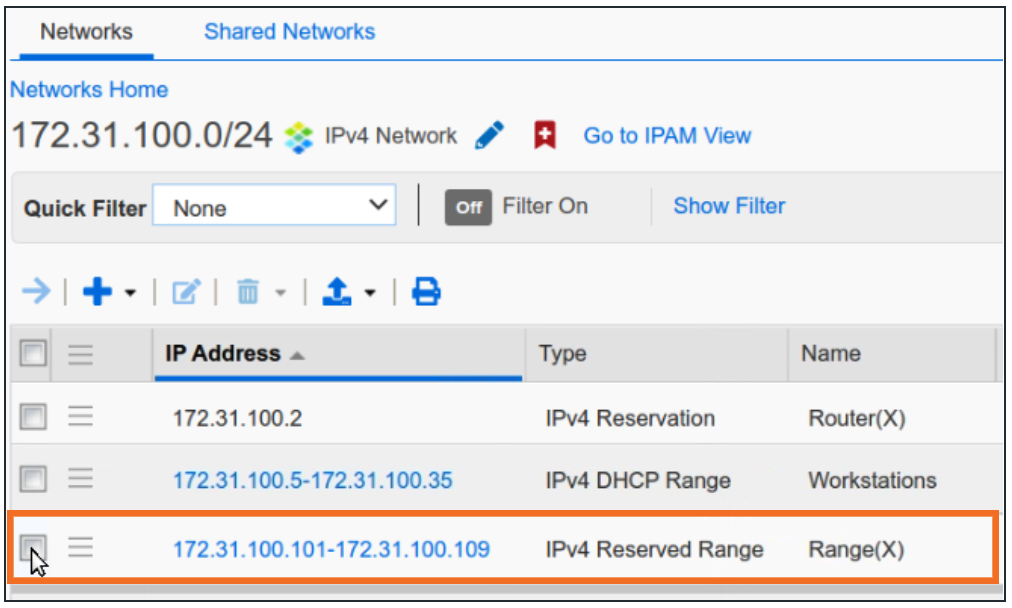The image size is (1012, 608).
Task: Click the pencil edit icon beside IPv4 Network
Action: point(489,136)
